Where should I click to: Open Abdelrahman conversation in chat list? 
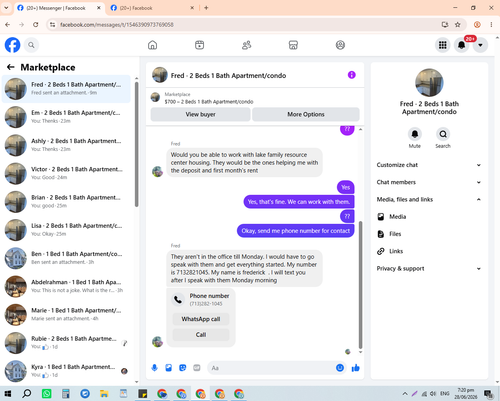pyautogui.click(x=66, y=286)
